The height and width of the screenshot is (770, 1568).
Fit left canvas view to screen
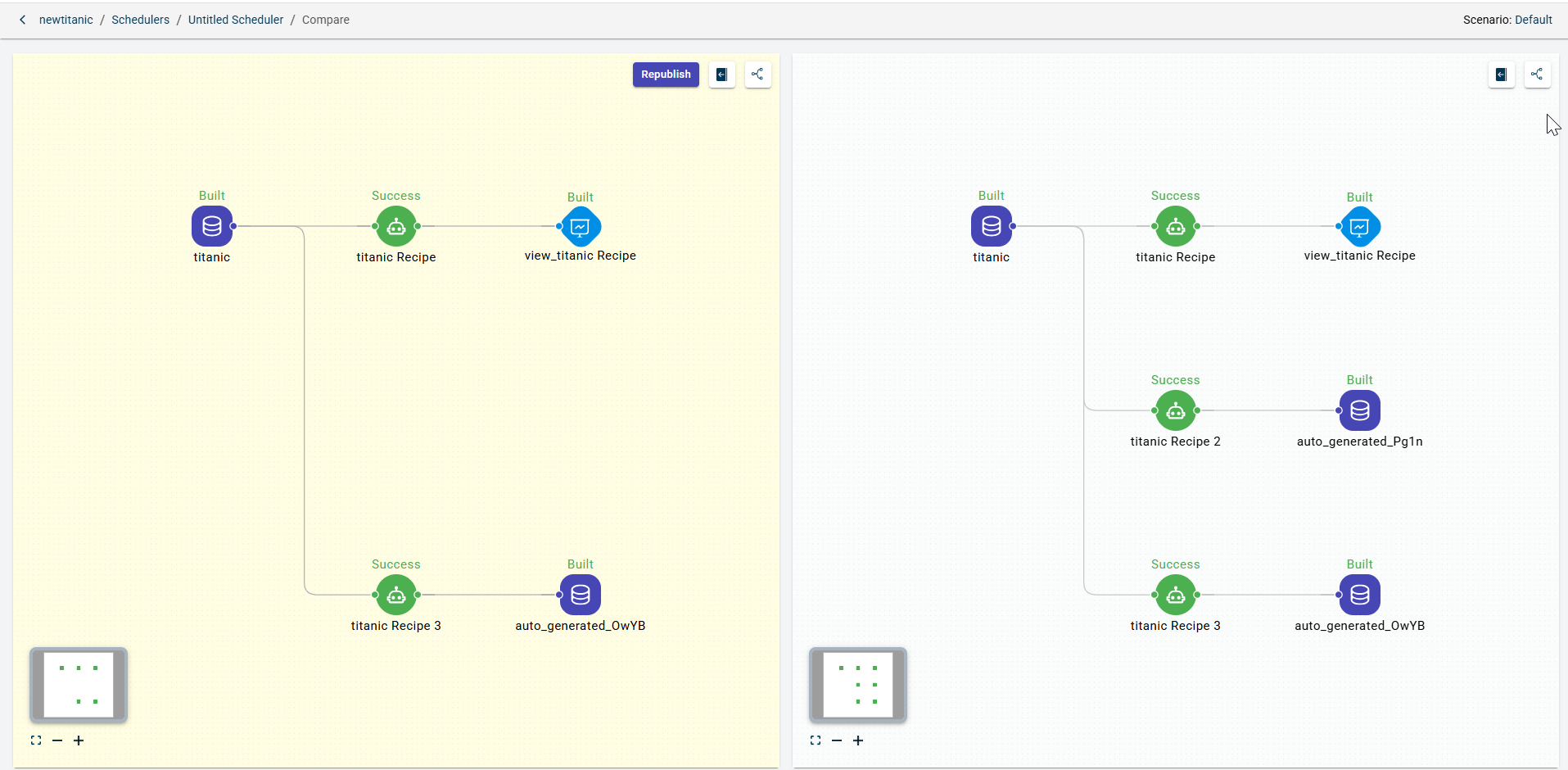[36, 741]
